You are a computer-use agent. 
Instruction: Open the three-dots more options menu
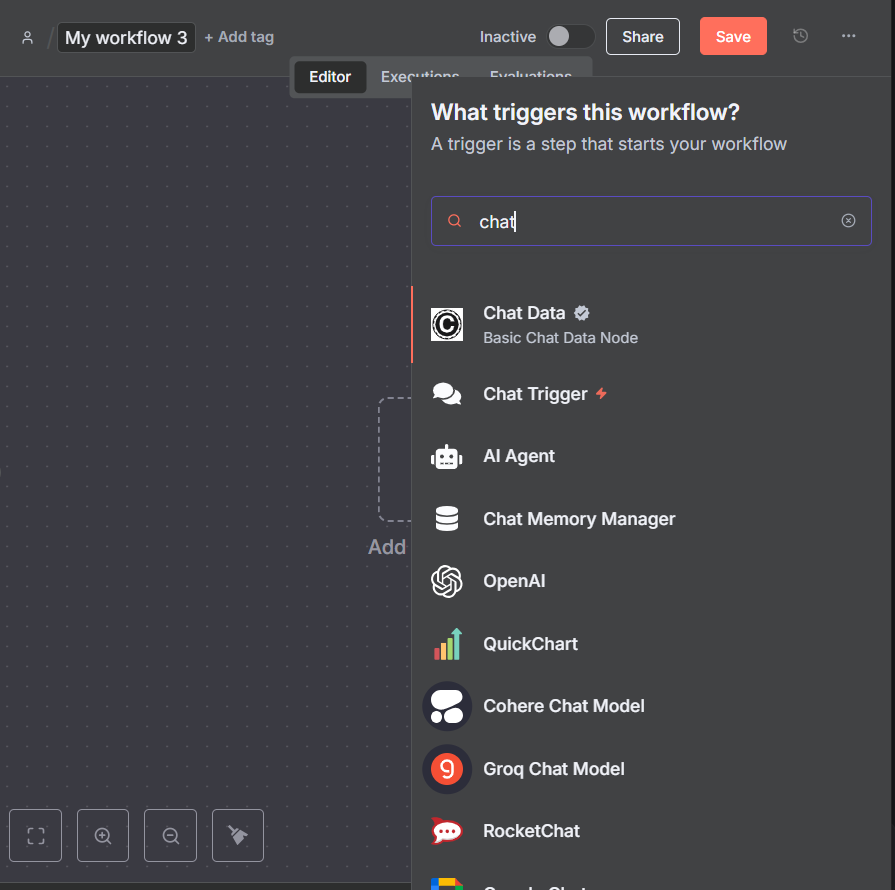point(848,36)
